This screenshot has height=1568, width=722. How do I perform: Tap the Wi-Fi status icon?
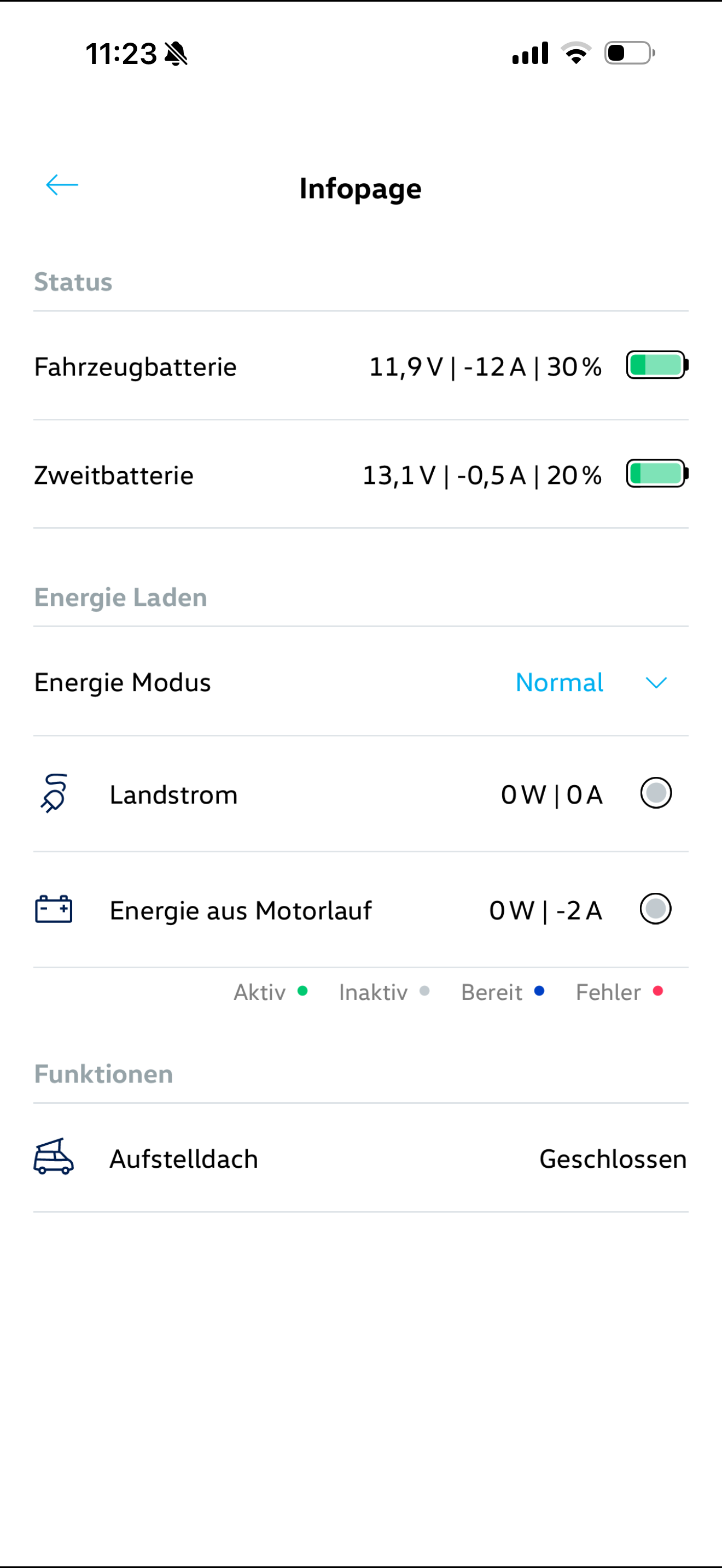click(576, 53)
